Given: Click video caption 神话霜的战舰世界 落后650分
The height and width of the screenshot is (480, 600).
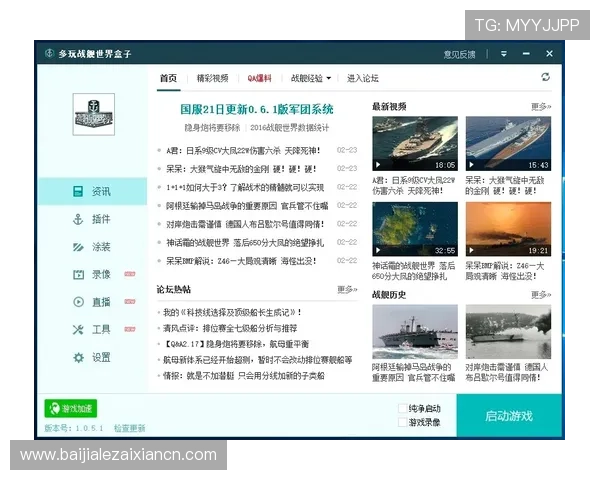Looking at the screenshot, I should (x=414, y=271).
